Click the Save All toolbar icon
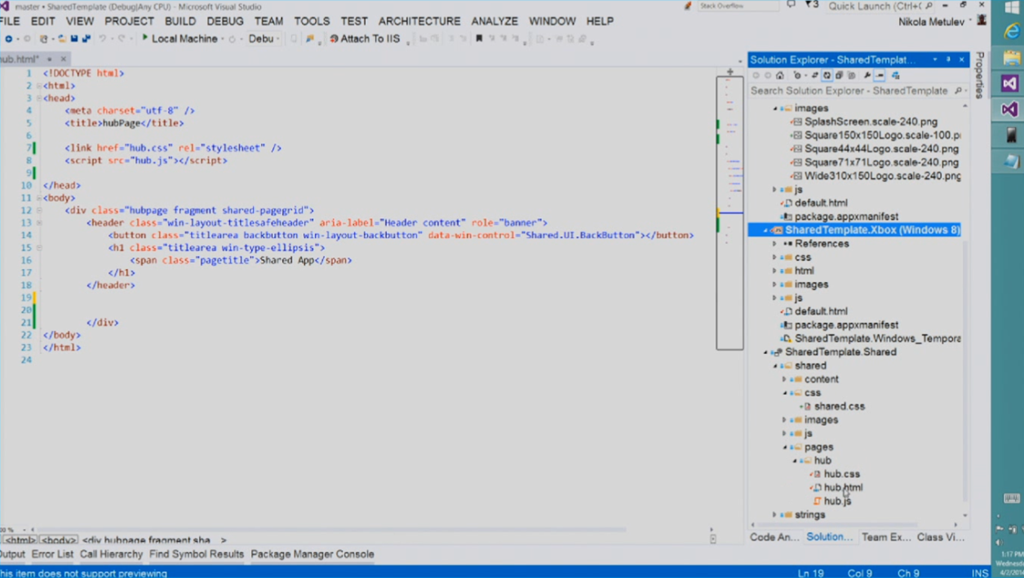The image size is (1024, 578). pos(86,39)
